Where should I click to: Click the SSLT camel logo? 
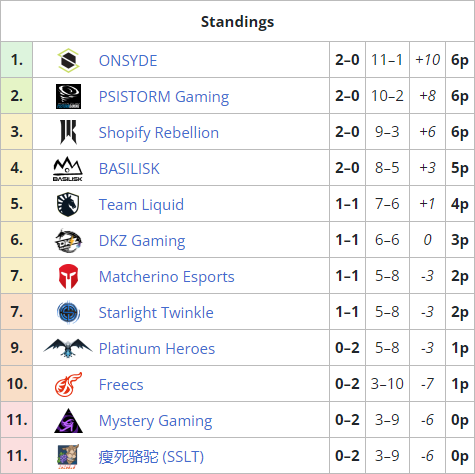(x=68, y=456)
